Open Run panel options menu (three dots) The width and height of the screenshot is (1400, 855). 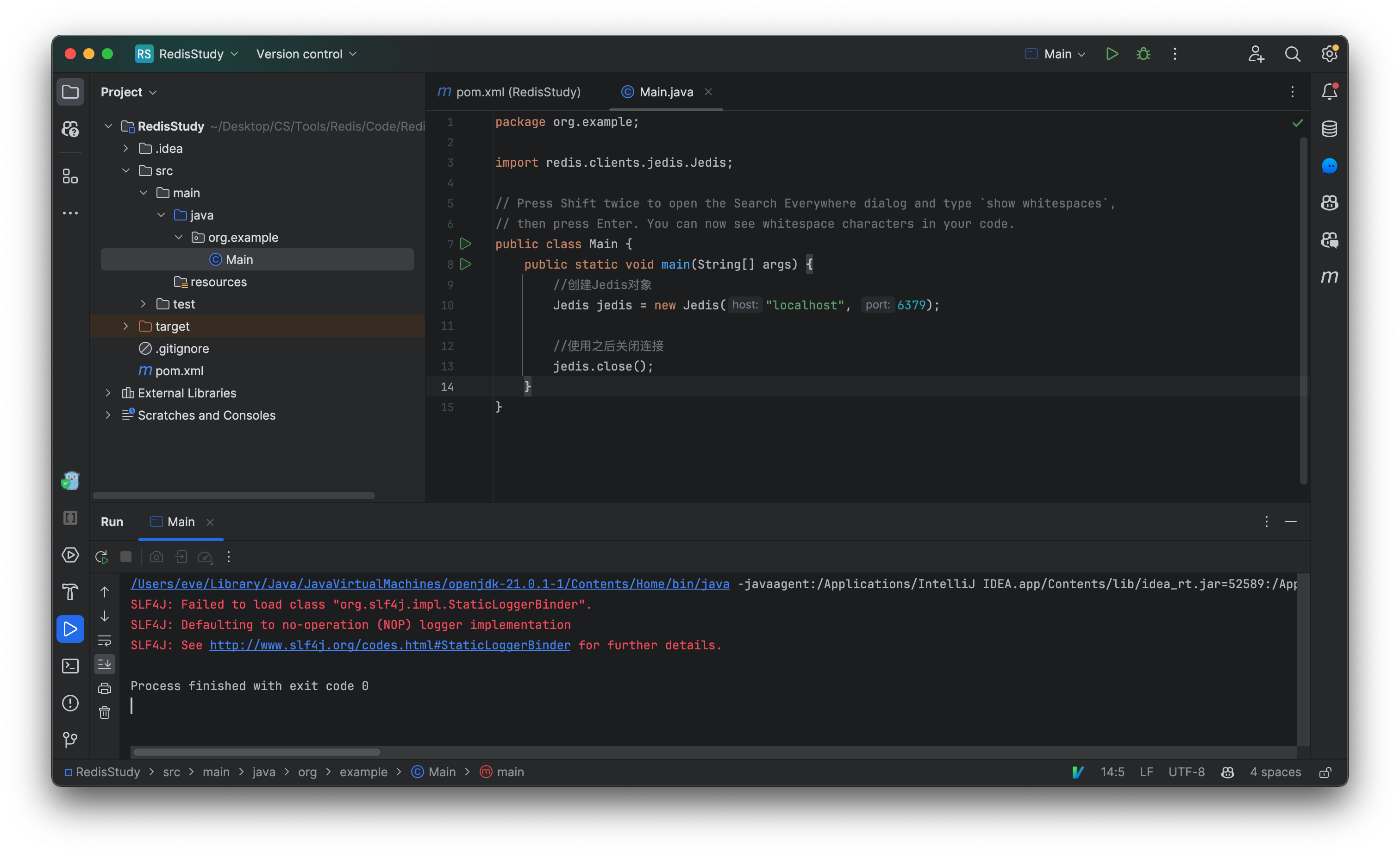1267,522
